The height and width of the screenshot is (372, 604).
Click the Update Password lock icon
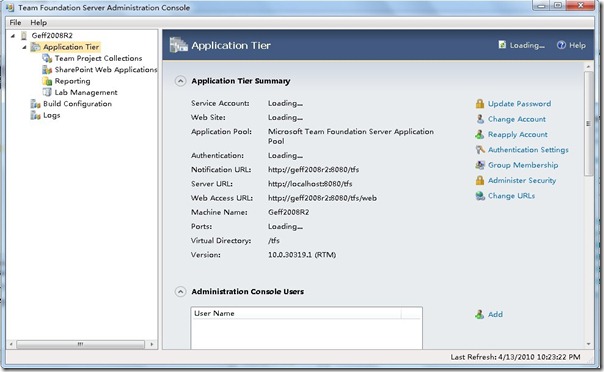480,104
